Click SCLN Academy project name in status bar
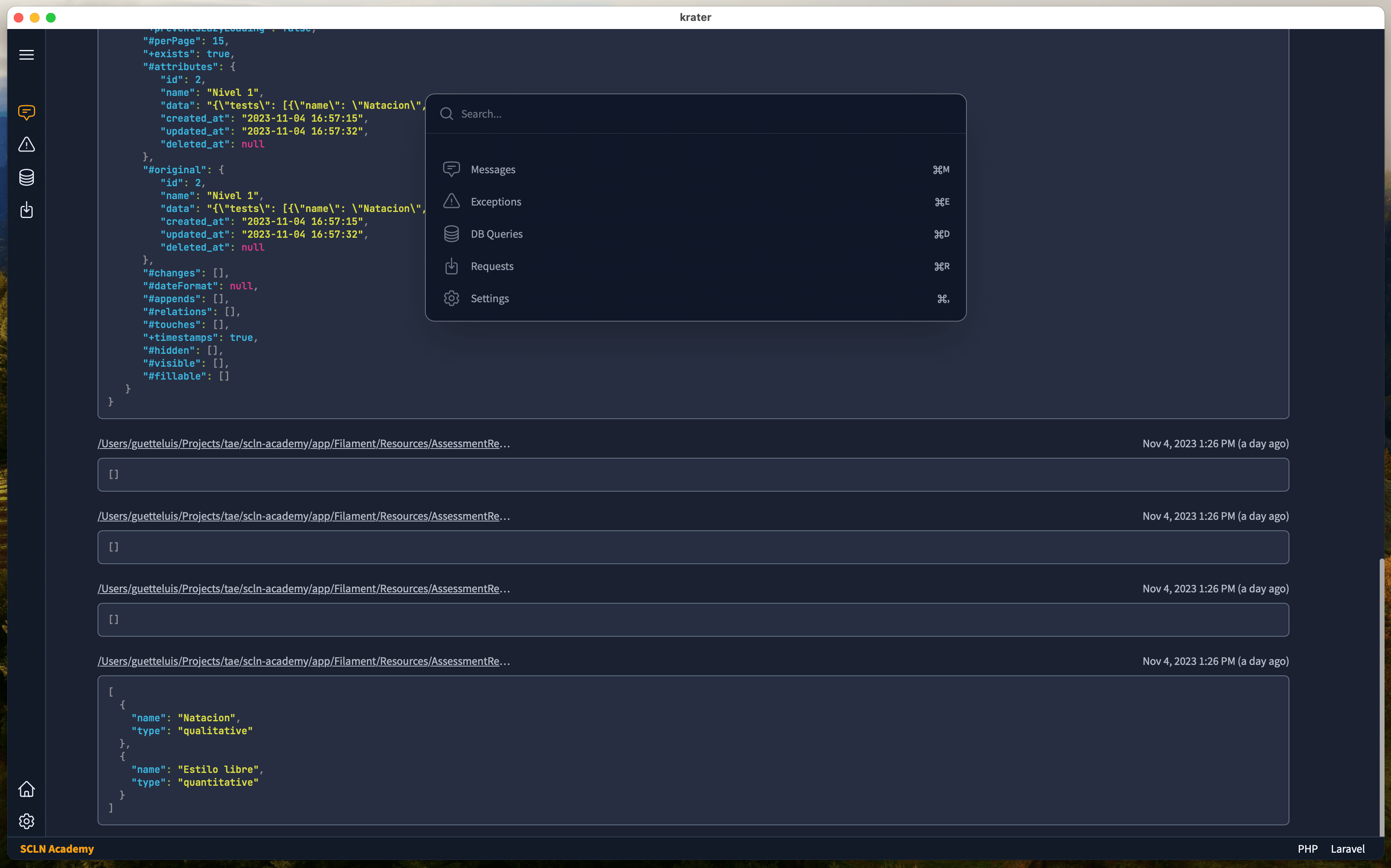1391x868 pixels. click(57, 849)
